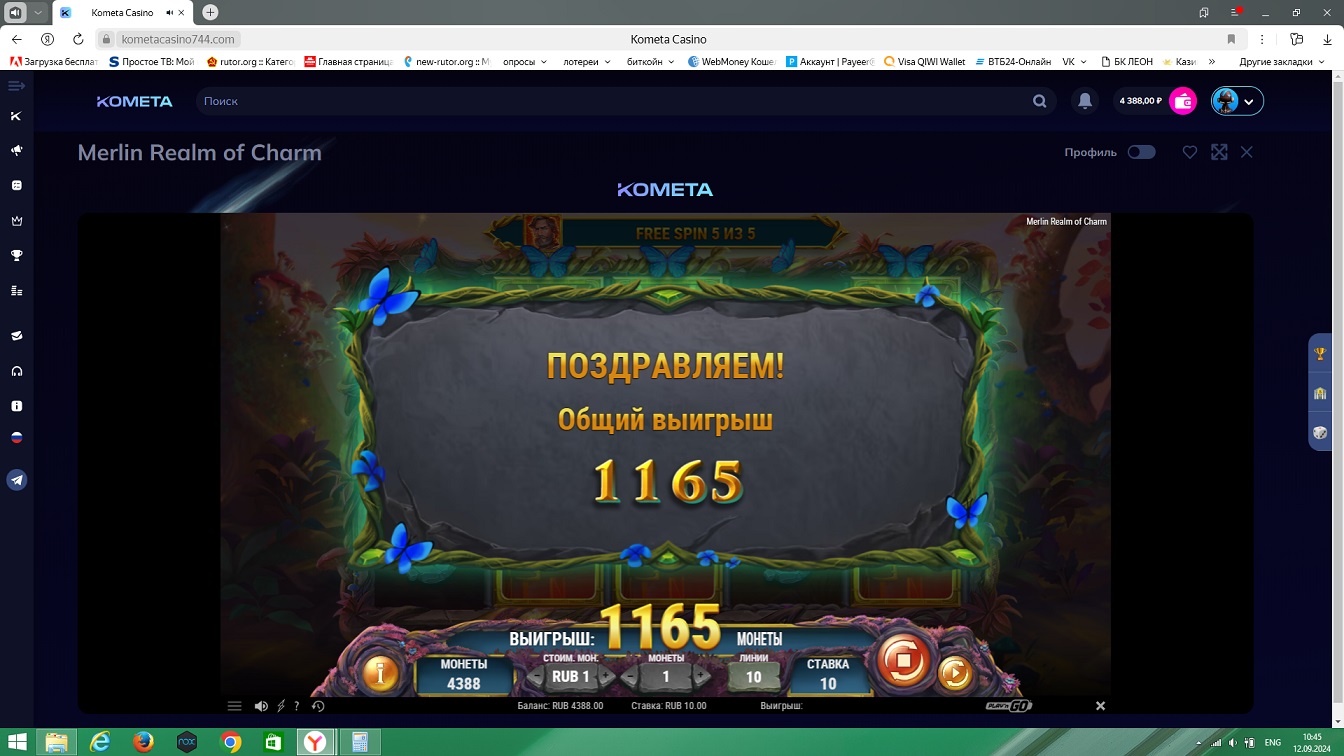This screenshot has width=1344, height=756.
Task: Launch Firefox from the taskbar
Action: click(x=143, y=742)
